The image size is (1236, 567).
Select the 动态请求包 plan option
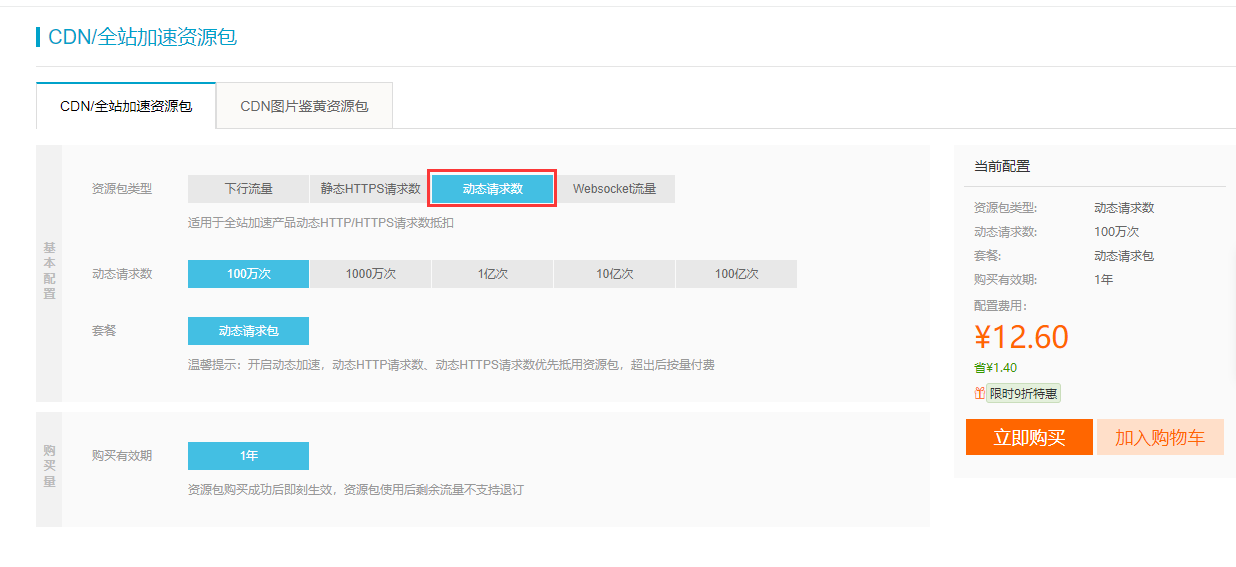pyautogui.click(x=248, y=331)
